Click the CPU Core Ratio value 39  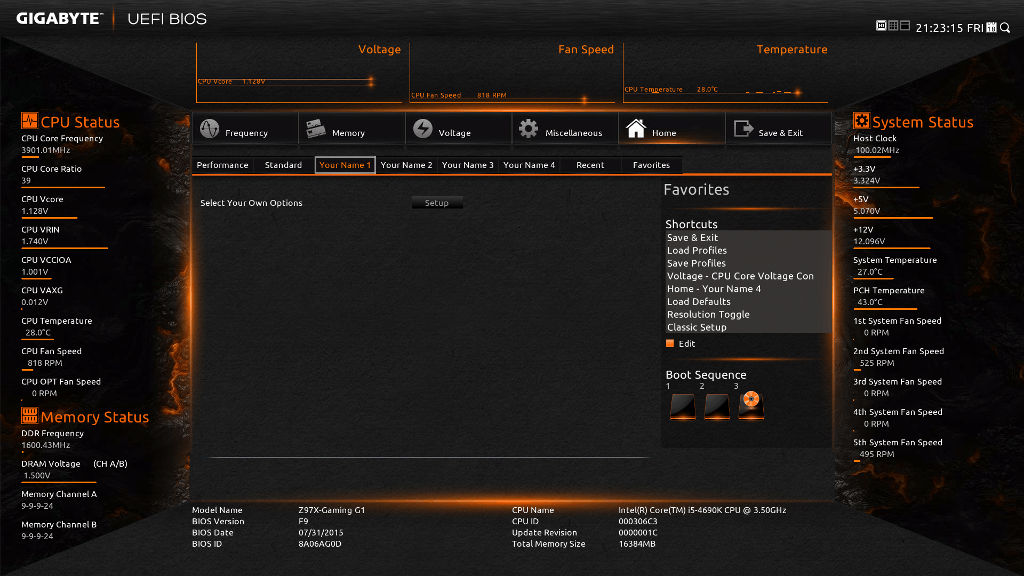(x=26, y=181)
